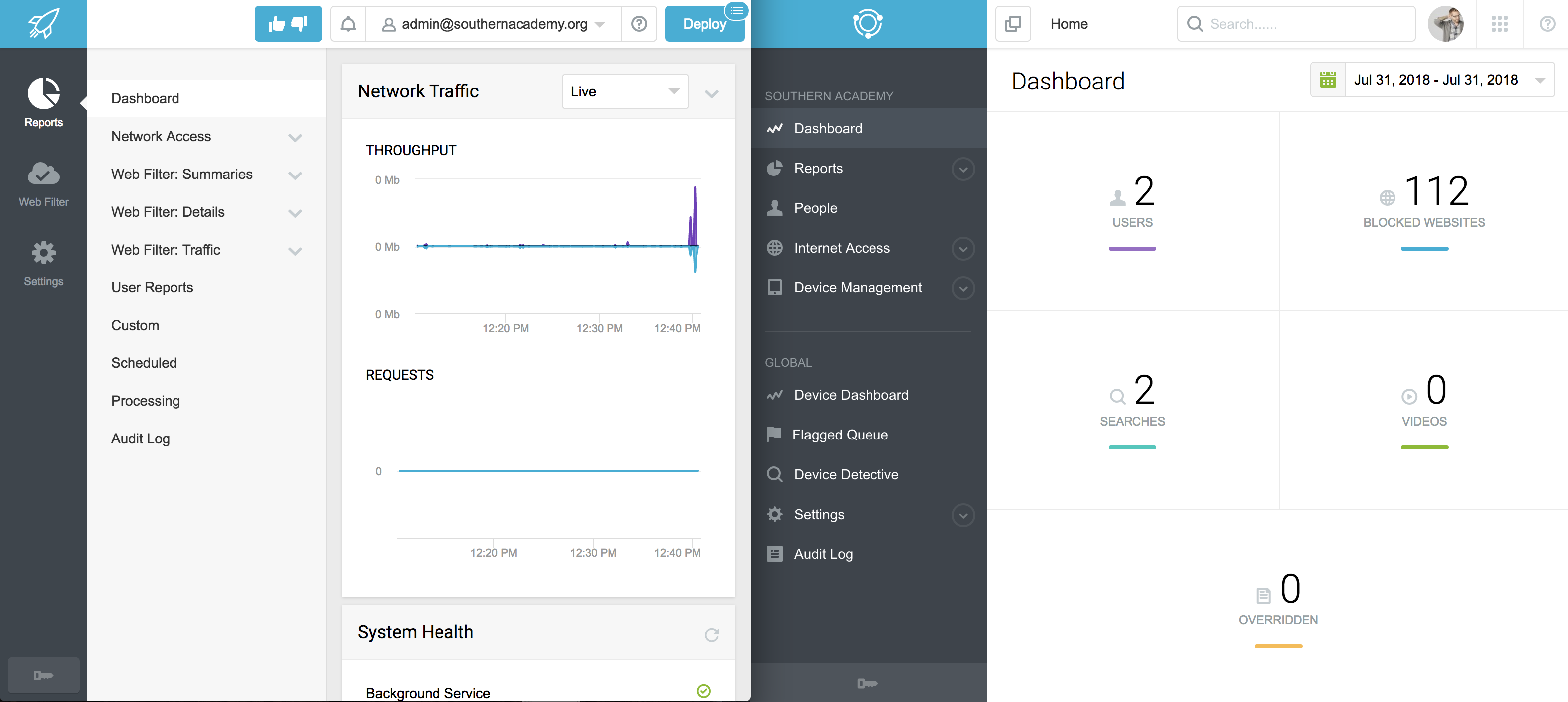Select Dashboard in reports menu
The image size is (1568, 702).
click(206, 98)
